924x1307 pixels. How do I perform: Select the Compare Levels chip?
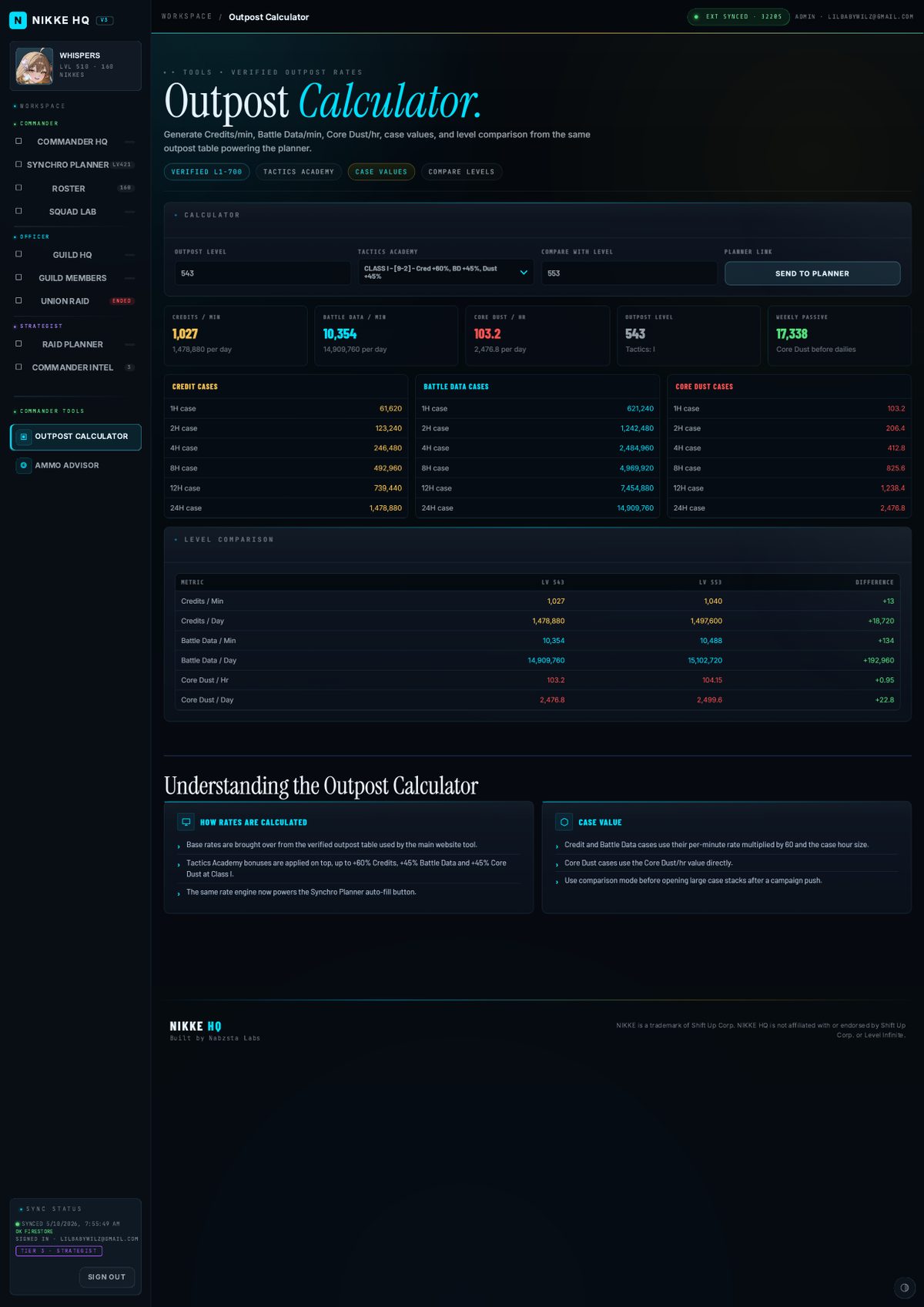pos(461,172)
